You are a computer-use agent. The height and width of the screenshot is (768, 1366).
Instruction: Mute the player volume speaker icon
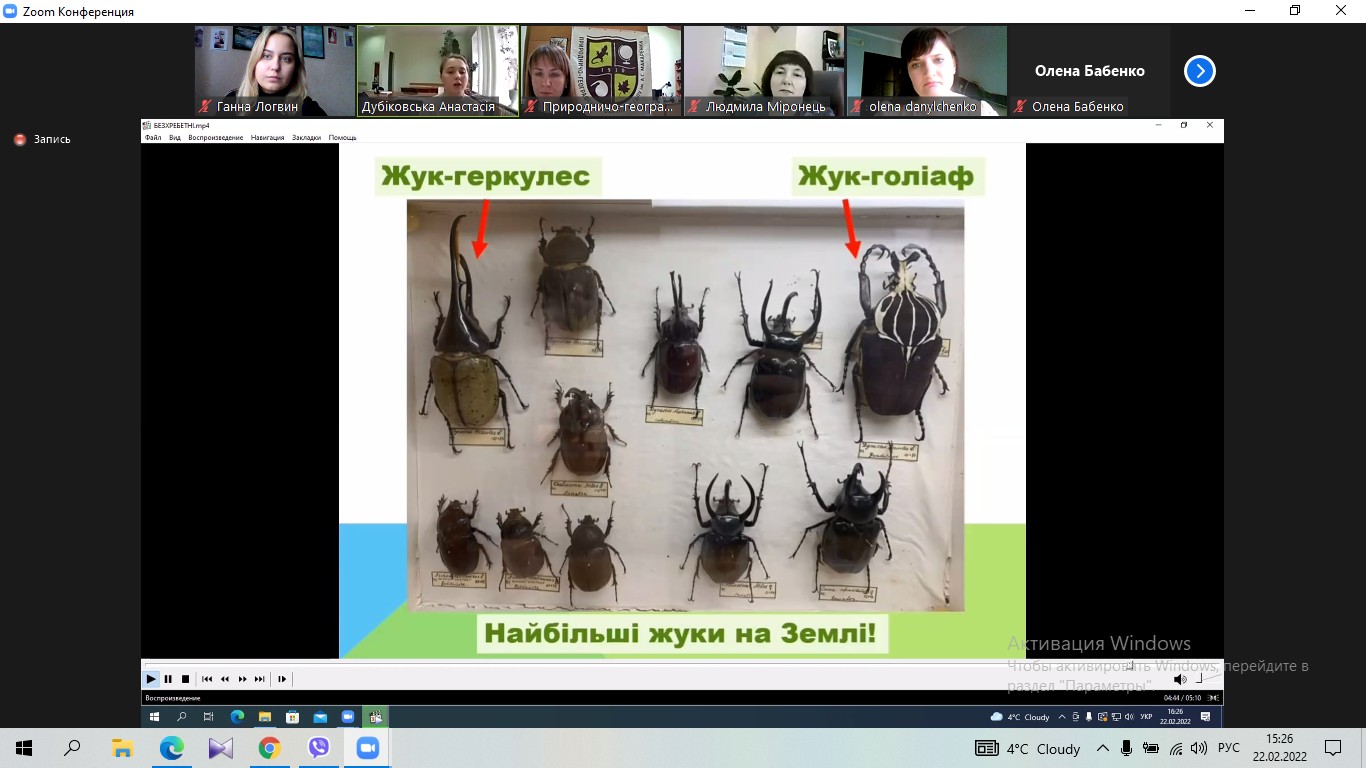coord(1179,679)
